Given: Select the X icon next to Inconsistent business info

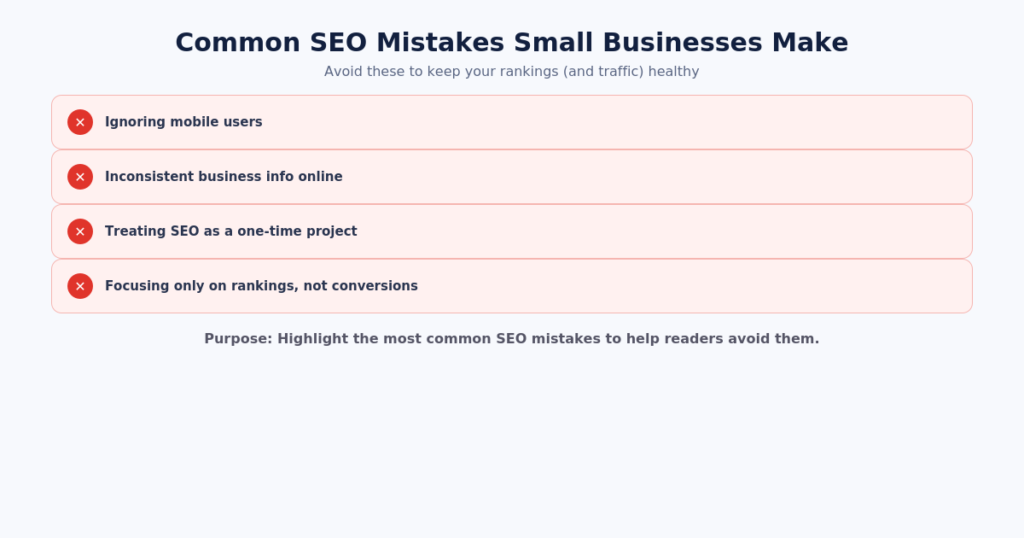Looking at the screenshot, I should coord(80,177).
